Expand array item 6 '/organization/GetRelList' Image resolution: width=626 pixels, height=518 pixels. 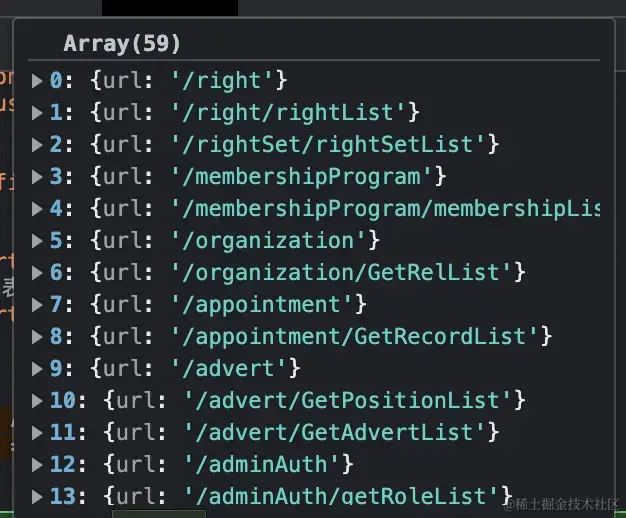click(x=37, y=273)
